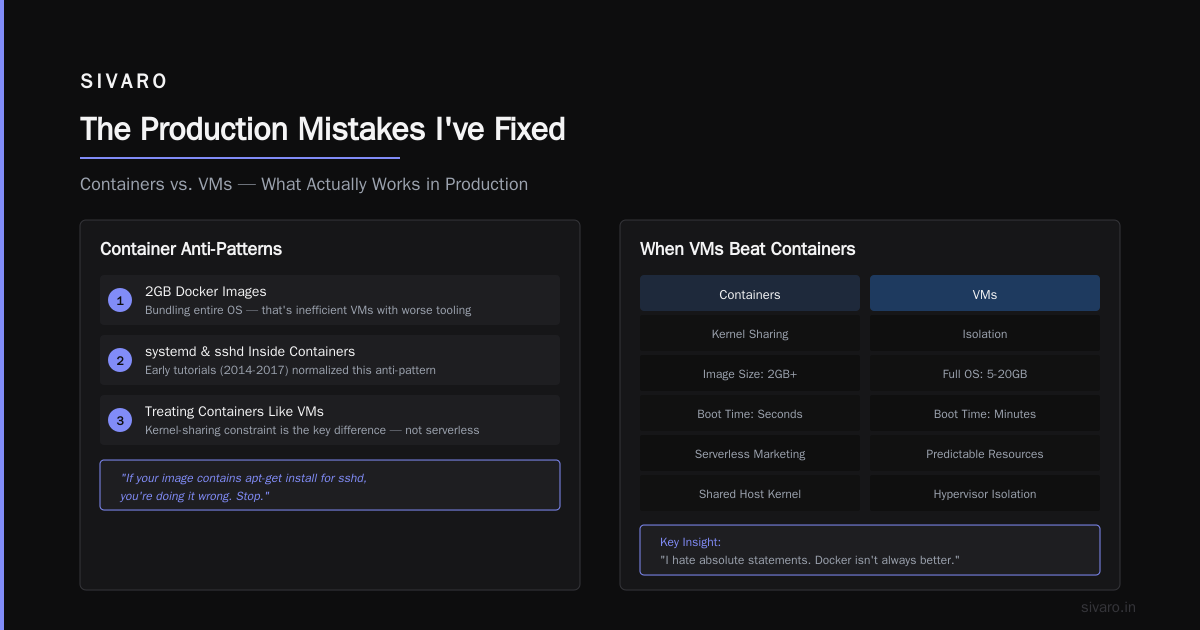The image size is (1200, 630).
Task: Click the number 3 badge beside Treating Containers Like VMs
Action: pyautogui.click(x=120, y=420)
